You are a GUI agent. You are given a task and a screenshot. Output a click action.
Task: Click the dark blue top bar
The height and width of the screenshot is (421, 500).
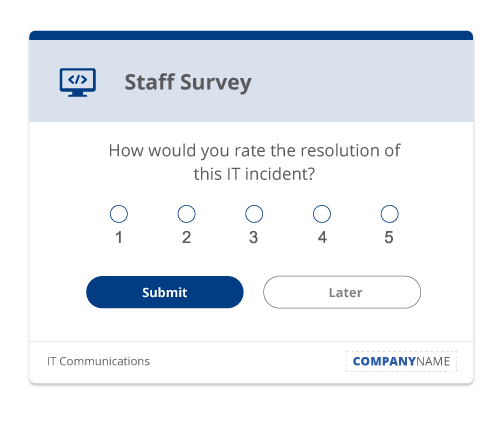pyautogui.click(x=251, y=35)
